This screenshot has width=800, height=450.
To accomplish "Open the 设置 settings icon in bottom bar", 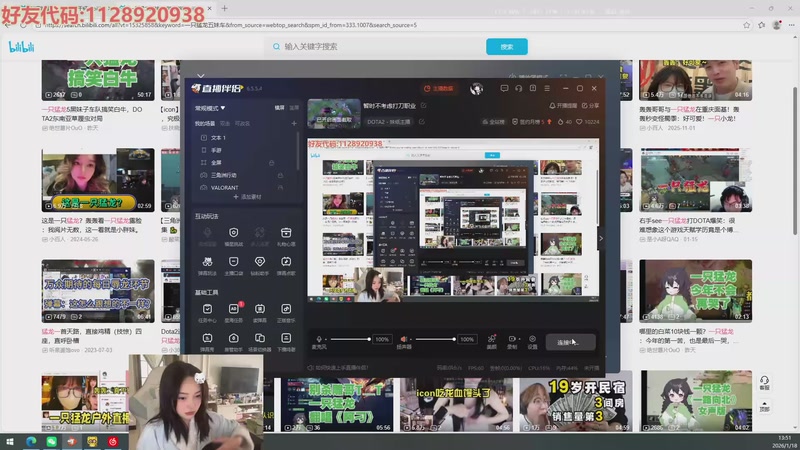I will pyautogui.click(x=532, y=341).
